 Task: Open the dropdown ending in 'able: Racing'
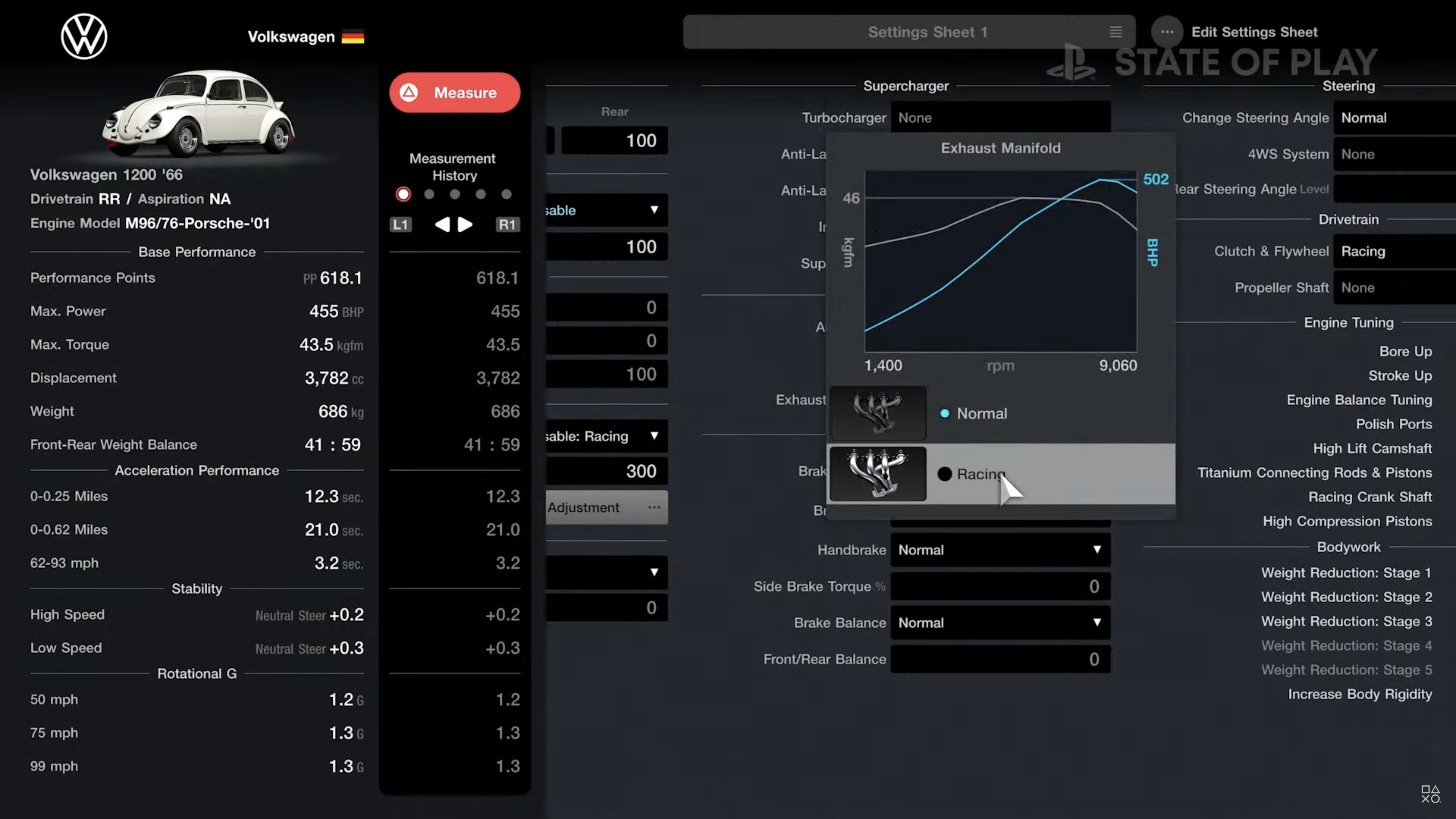point(607,436)
